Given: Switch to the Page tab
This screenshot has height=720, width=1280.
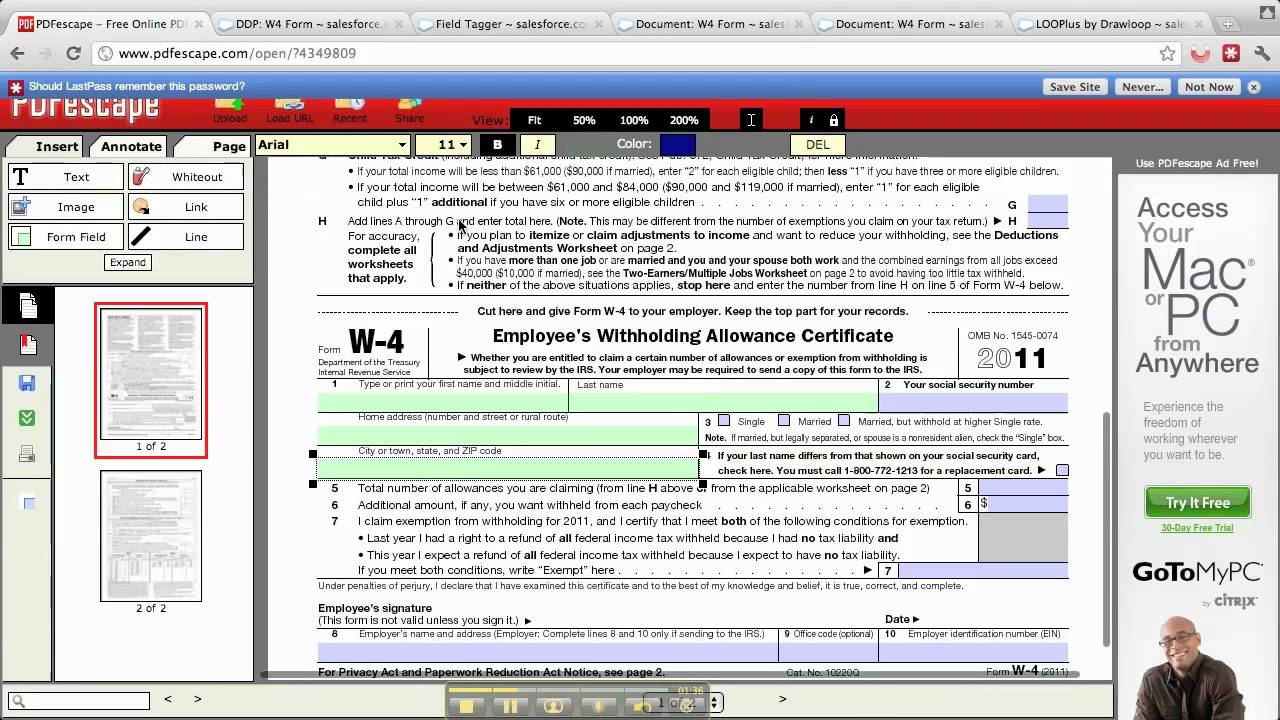Looking at the screenshot, I should pyautogui.click(x=229, y=146).
